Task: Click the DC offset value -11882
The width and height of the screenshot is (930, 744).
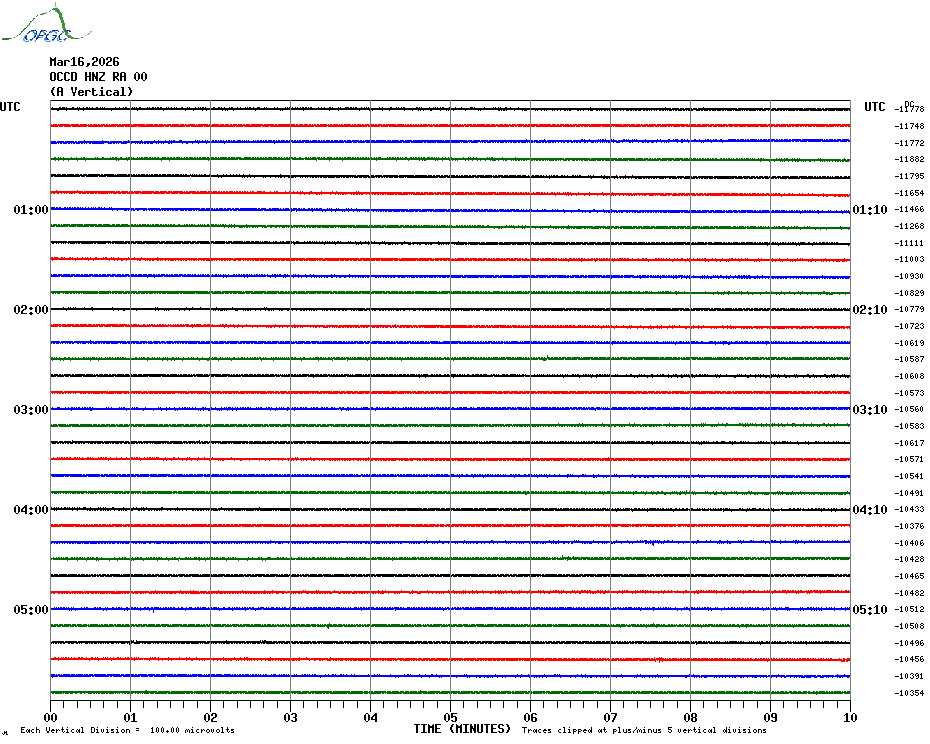Action: coord(910,160)
